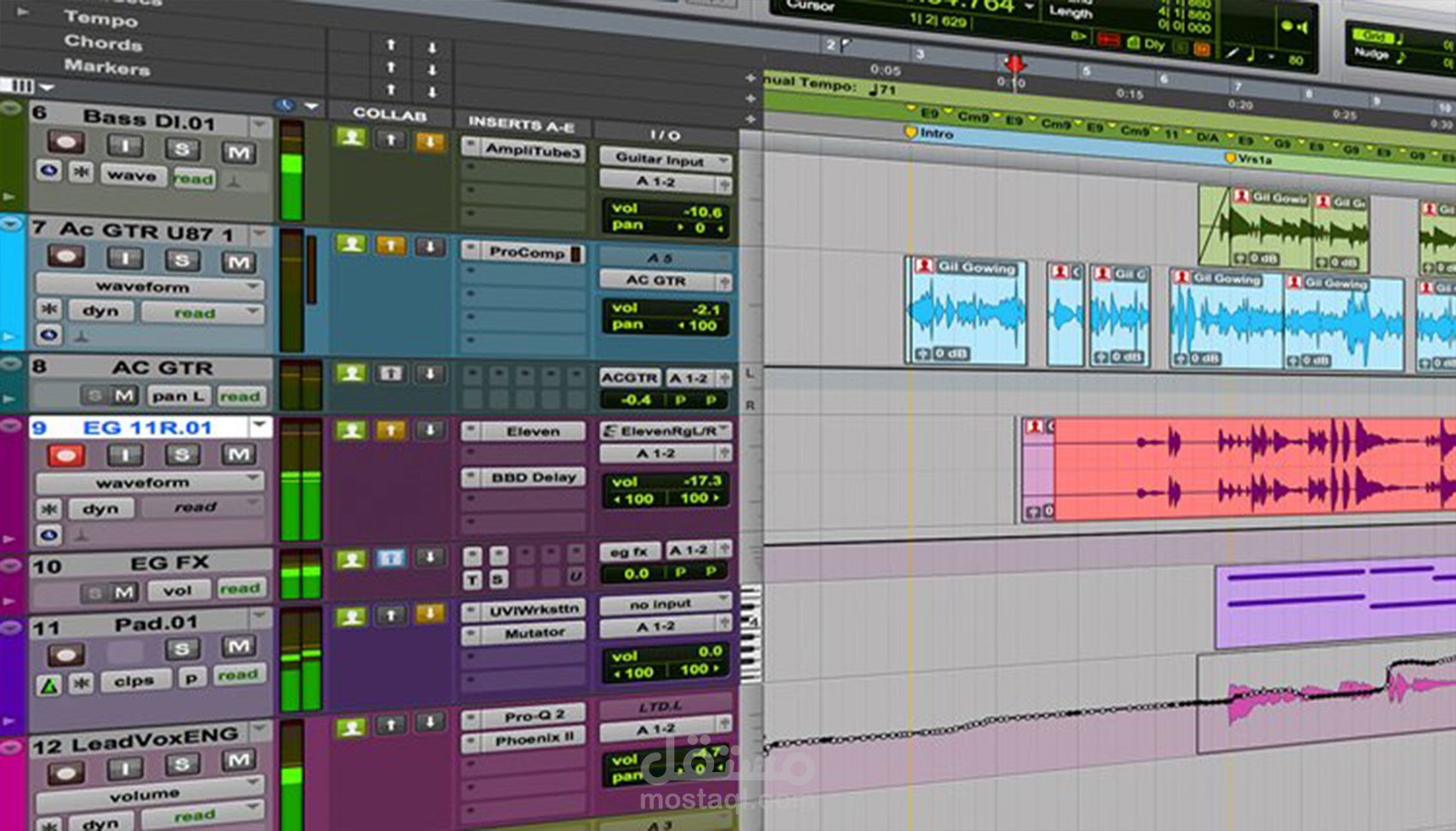
Task: Solo the EG 11R.01 track
Action: pyautogui.click(x=182, y=454)
